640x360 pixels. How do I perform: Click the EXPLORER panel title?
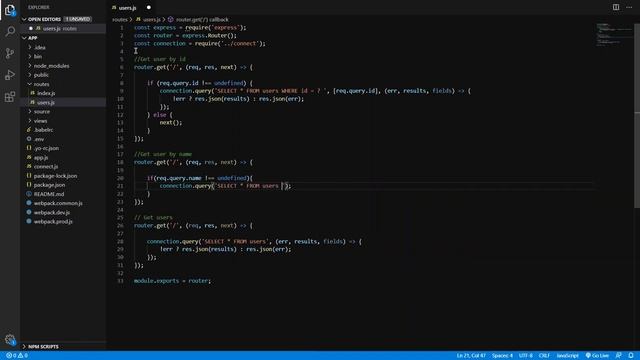click(x=38, y=7)
